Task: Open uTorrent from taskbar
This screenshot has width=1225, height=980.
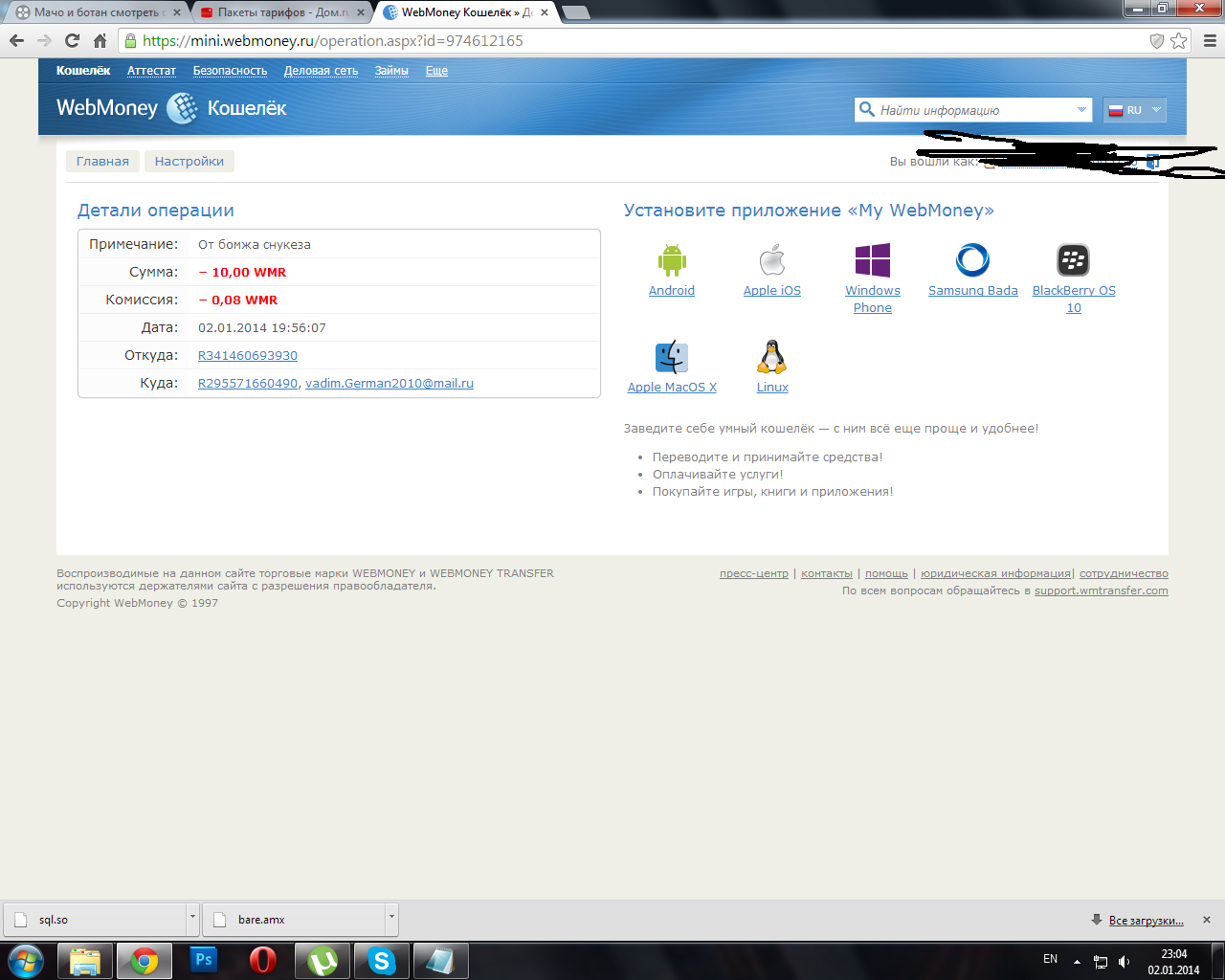Action: click(323, 961)
